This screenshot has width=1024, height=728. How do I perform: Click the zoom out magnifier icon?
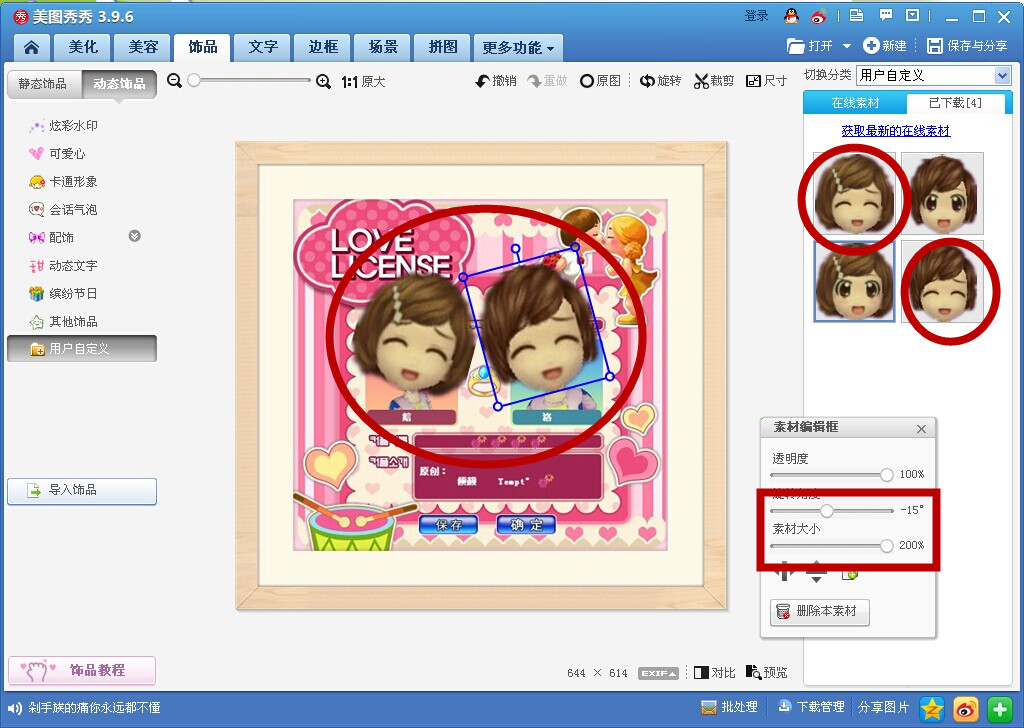(174, 80)
